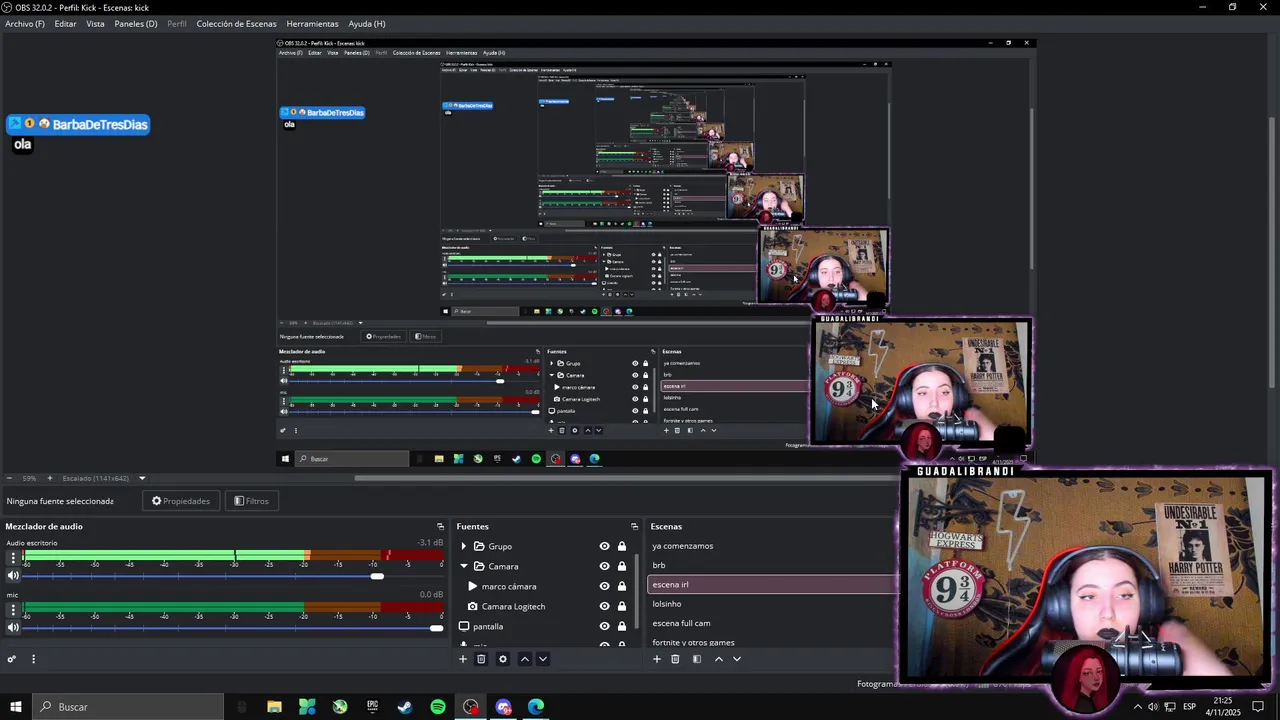Click the Windows Buscar search box
This screenshot has height=720, width=1280.
click(x=128, y=707)
